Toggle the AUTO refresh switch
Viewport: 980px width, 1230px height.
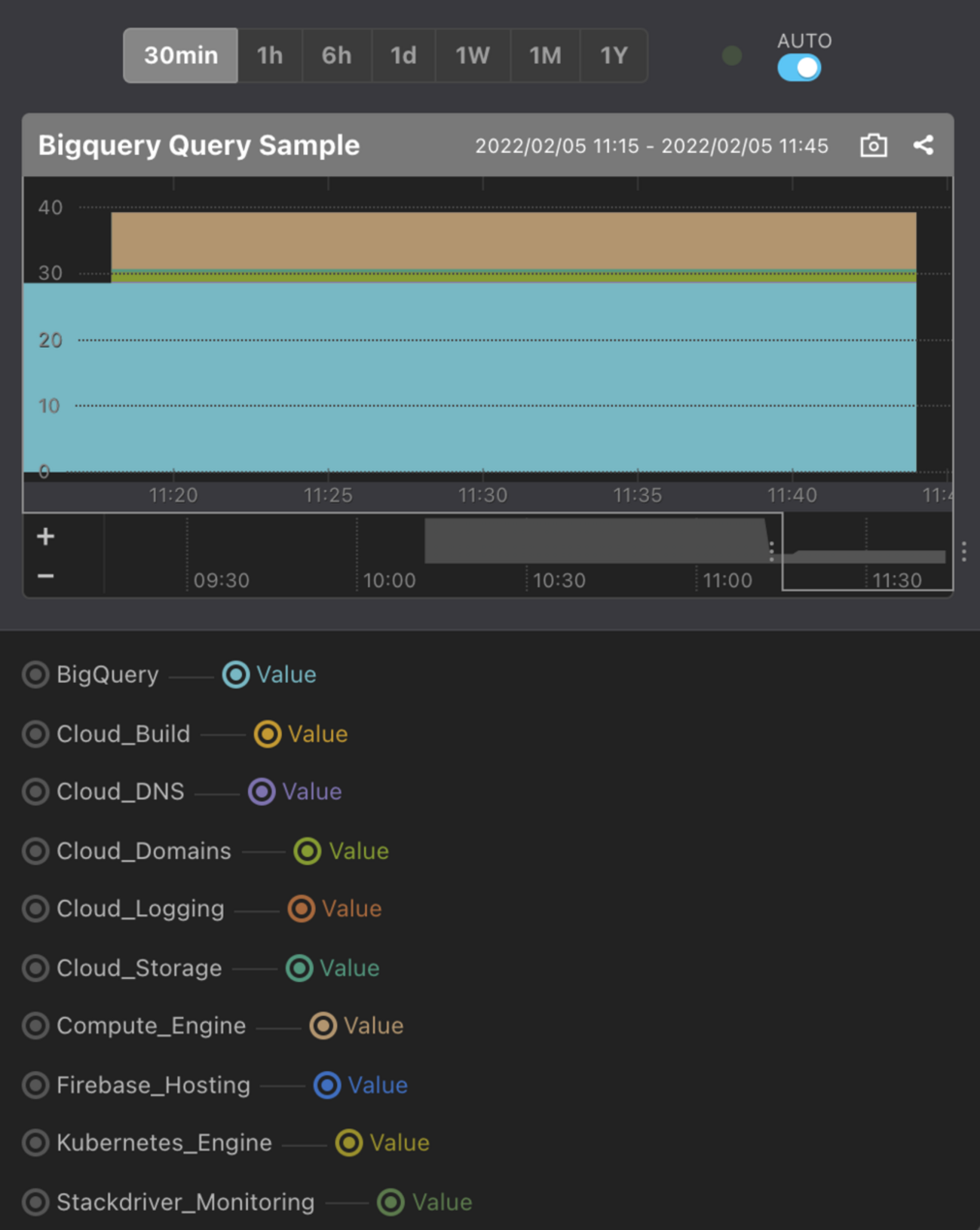pyautogui.click(x=799, y=68)
